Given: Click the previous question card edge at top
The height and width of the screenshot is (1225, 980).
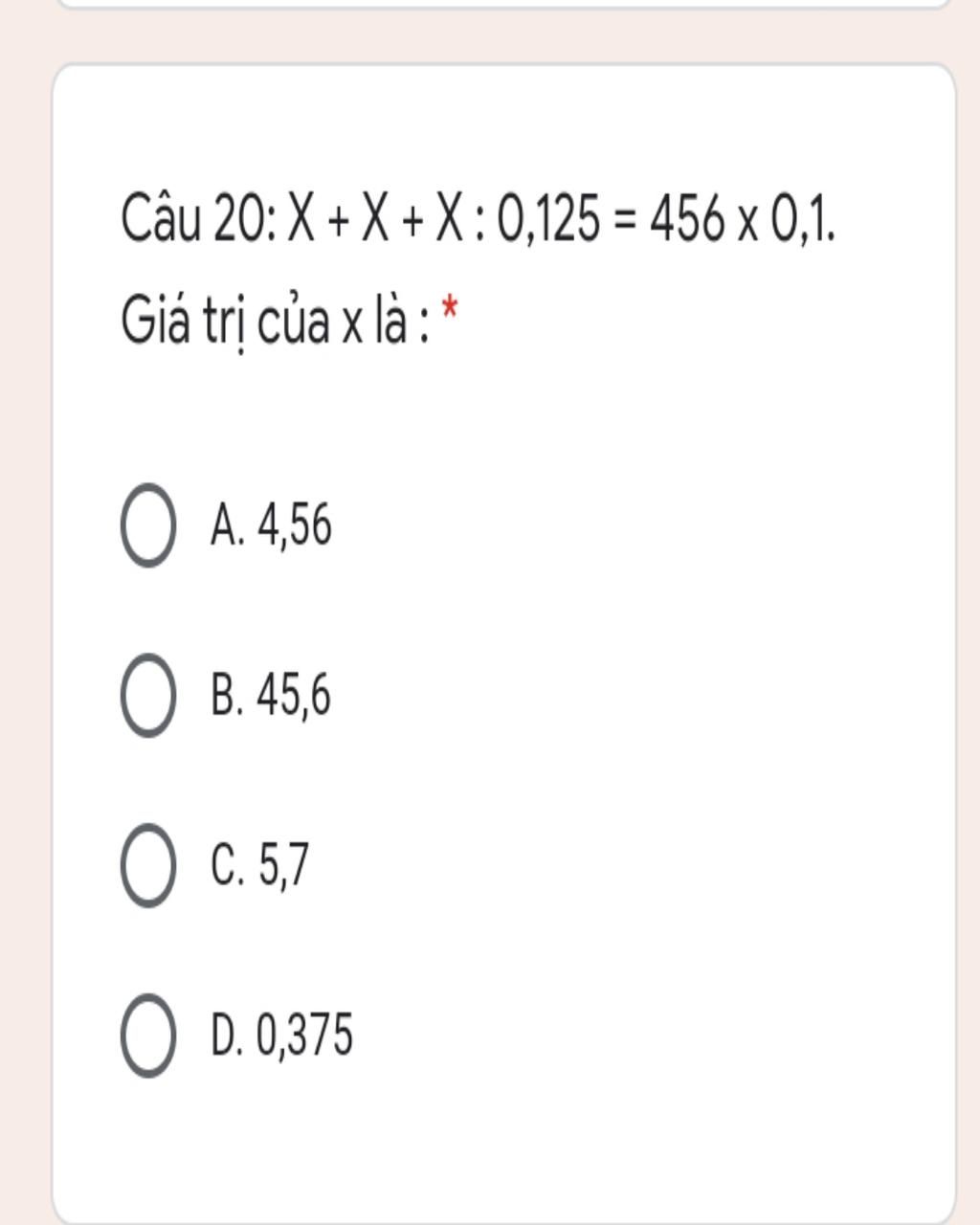Looking at the screenshot, I should [503, 5].
